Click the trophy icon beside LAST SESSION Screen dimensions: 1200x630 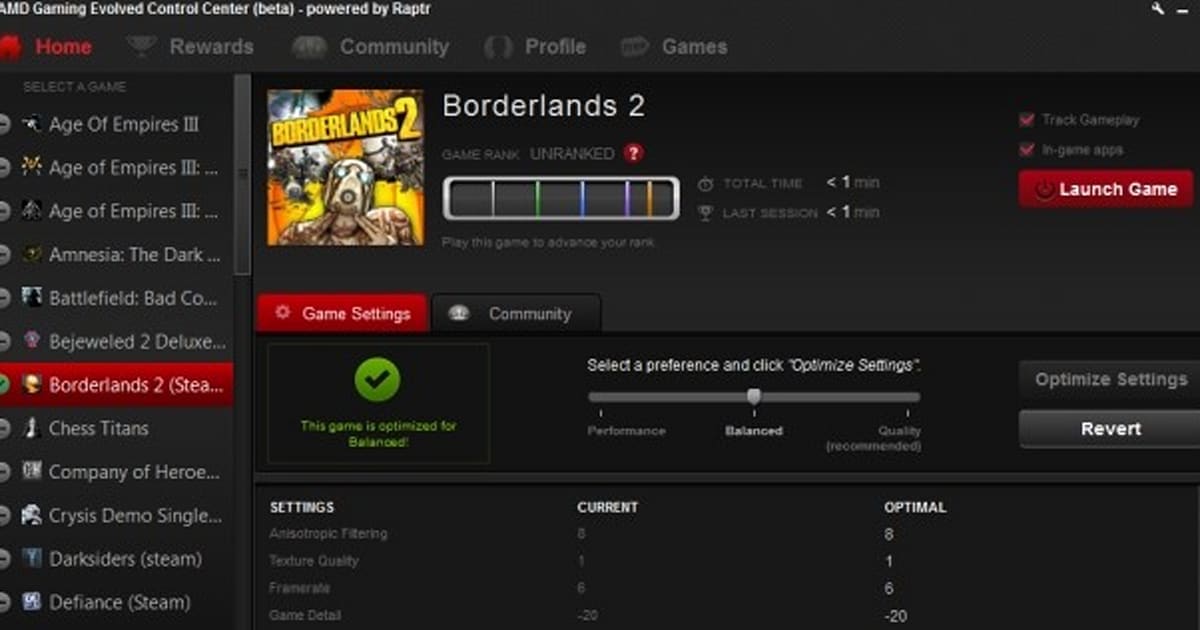(x=706, y=213)
